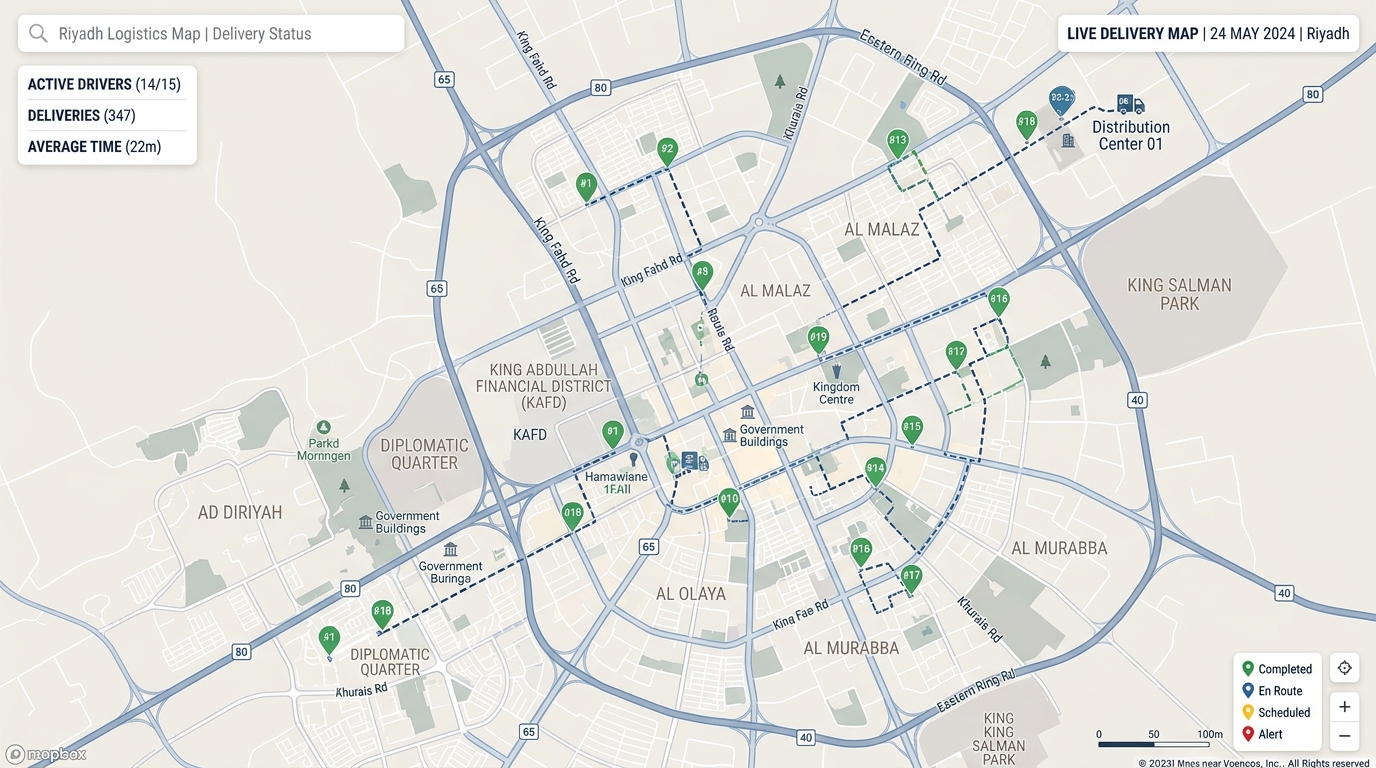Click the En Route legend entry
The width and height of the screenshot is (1376, 768).
1272,691
